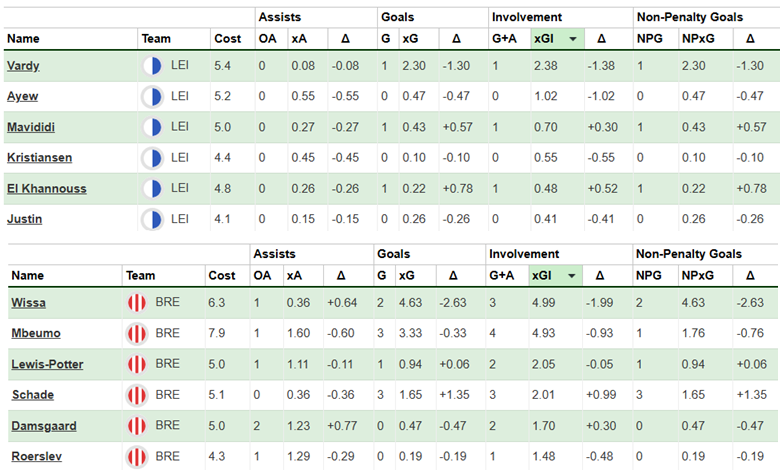Sort the Leicester table by Cost header

point(226,39)
